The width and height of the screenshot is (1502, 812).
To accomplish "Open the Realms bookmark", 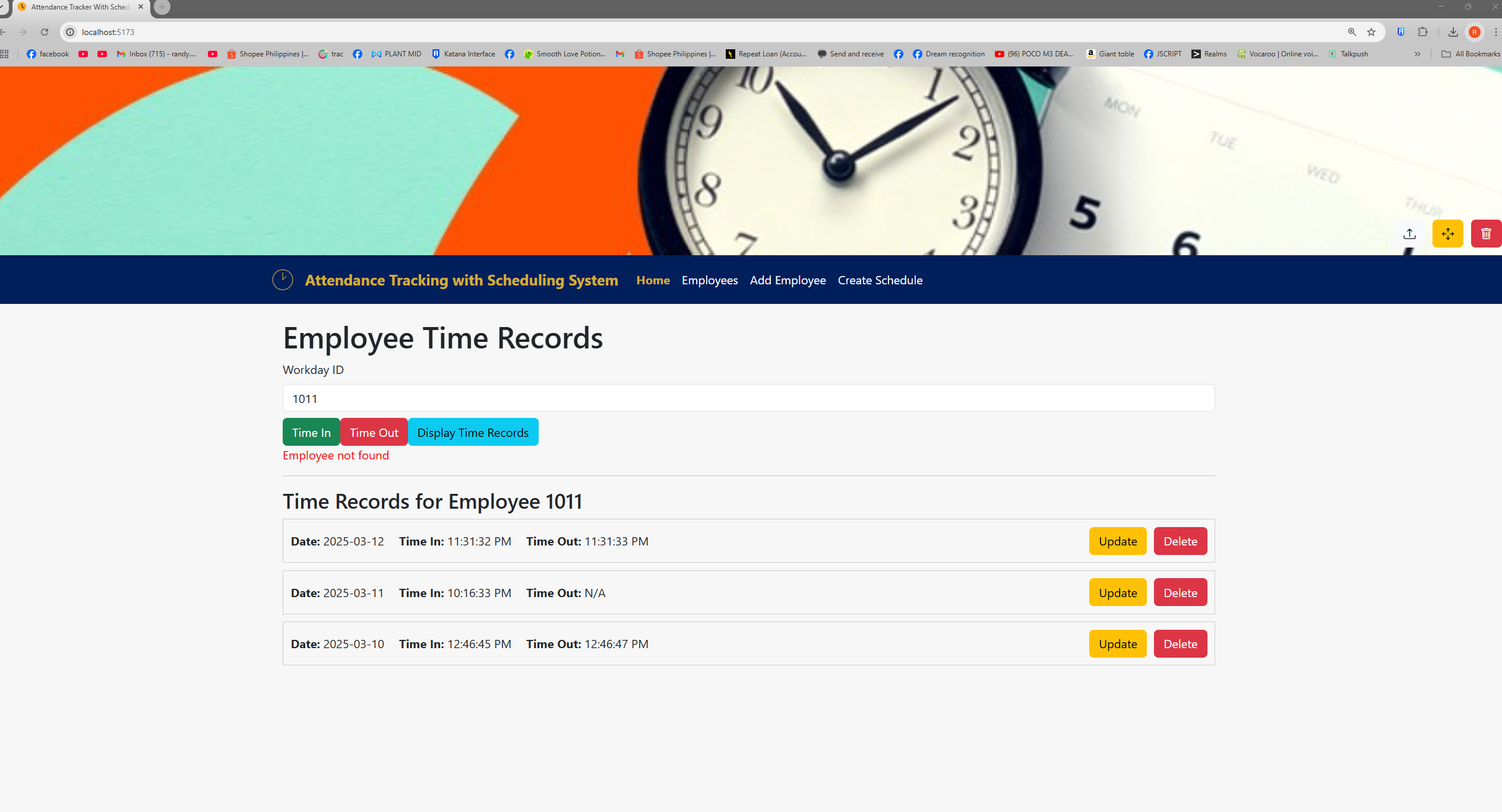I will (1209, 54).
